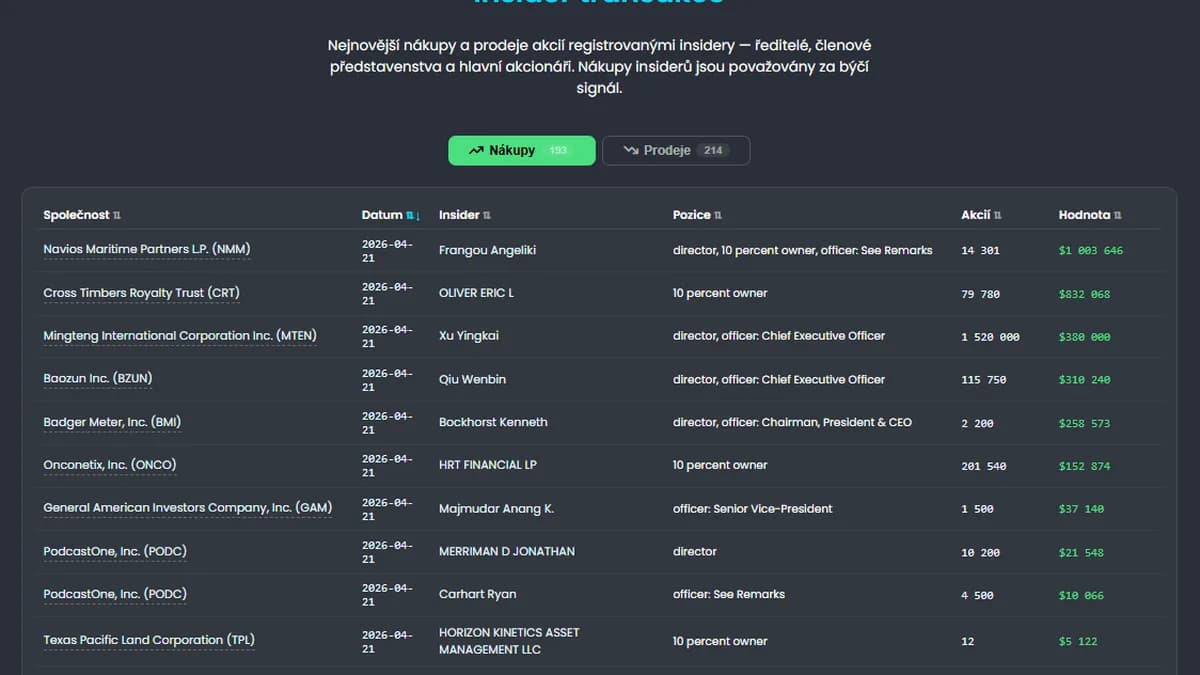Open Mingteng International Corporation Inc. (MTEN) link
The height and width of the screenshot is (675, 1200).
pyautogui.click(x=180, y=336)
